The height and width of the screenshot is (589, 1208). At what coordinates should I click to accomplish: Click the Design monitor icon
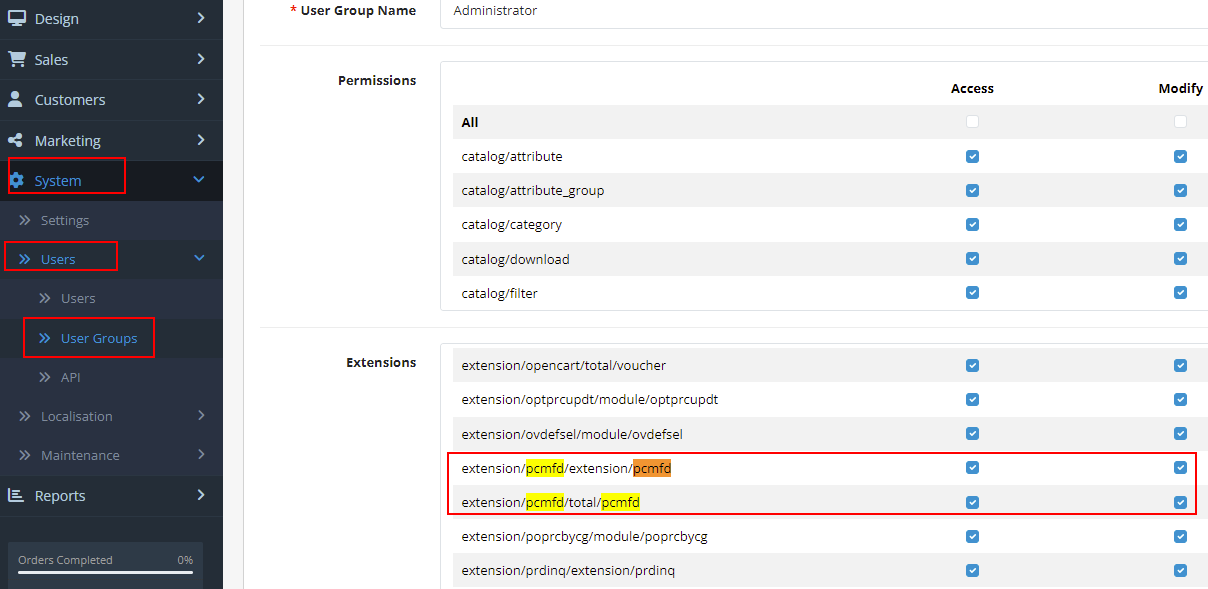click(16, 18)
